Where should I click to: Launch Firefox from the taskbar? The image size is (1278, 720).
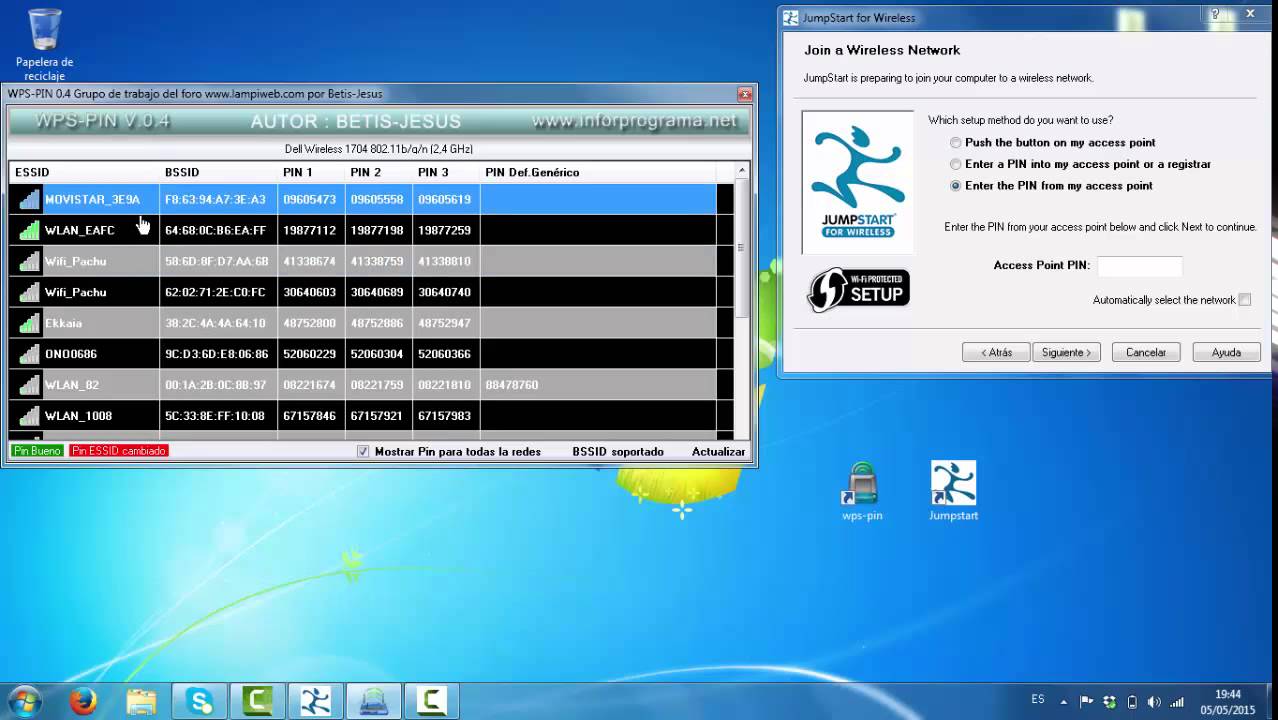click(x=83, y=702)
